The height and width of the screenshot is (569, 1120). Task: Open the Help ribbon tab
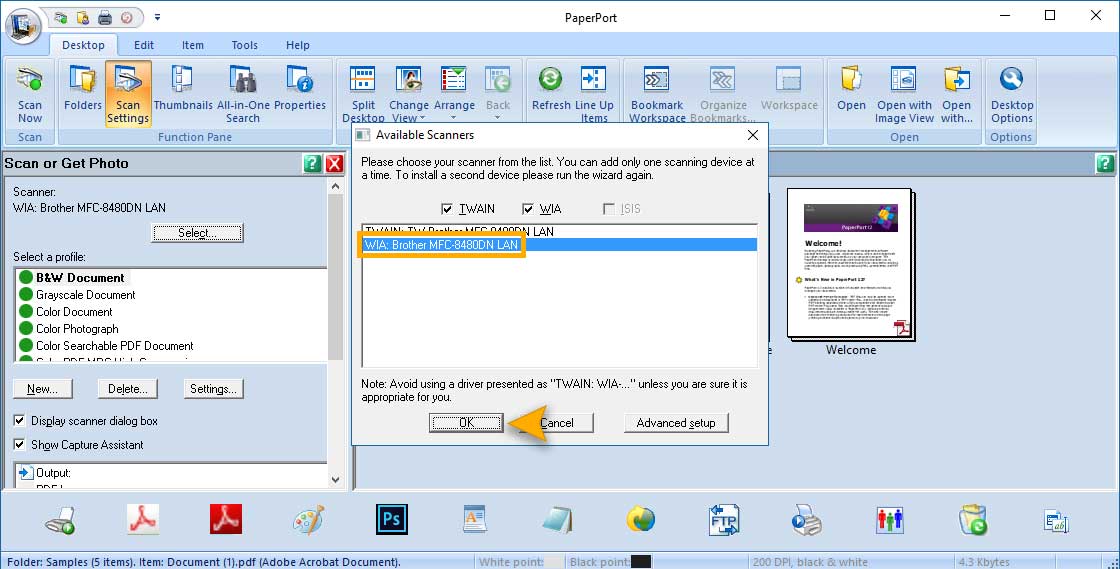pyautogui.click(x=298, y=45)
